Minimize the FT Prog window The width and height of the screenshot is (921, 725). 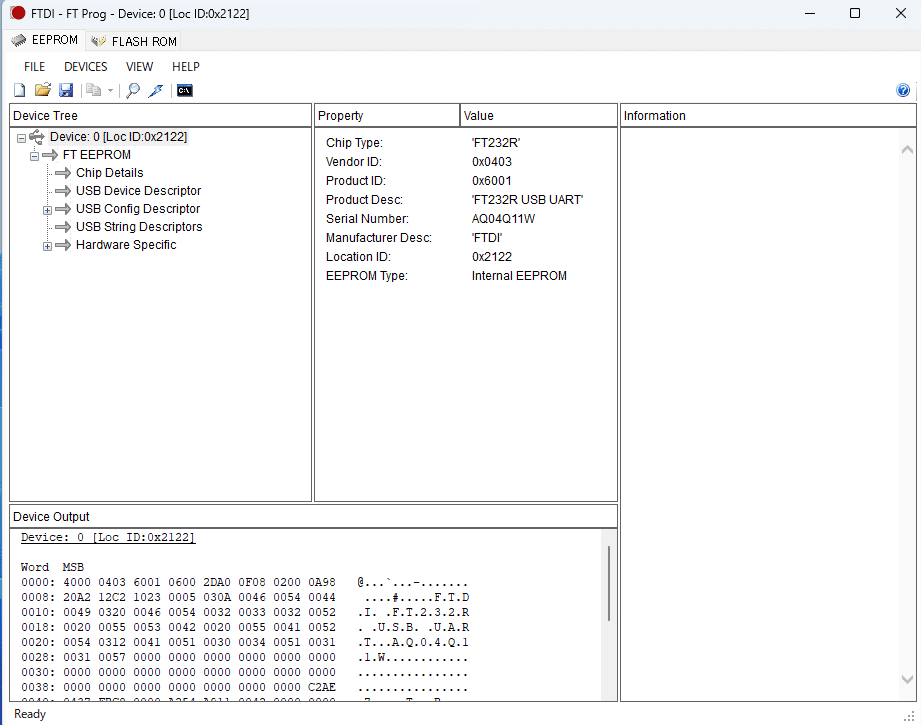[x=809, y=13]
